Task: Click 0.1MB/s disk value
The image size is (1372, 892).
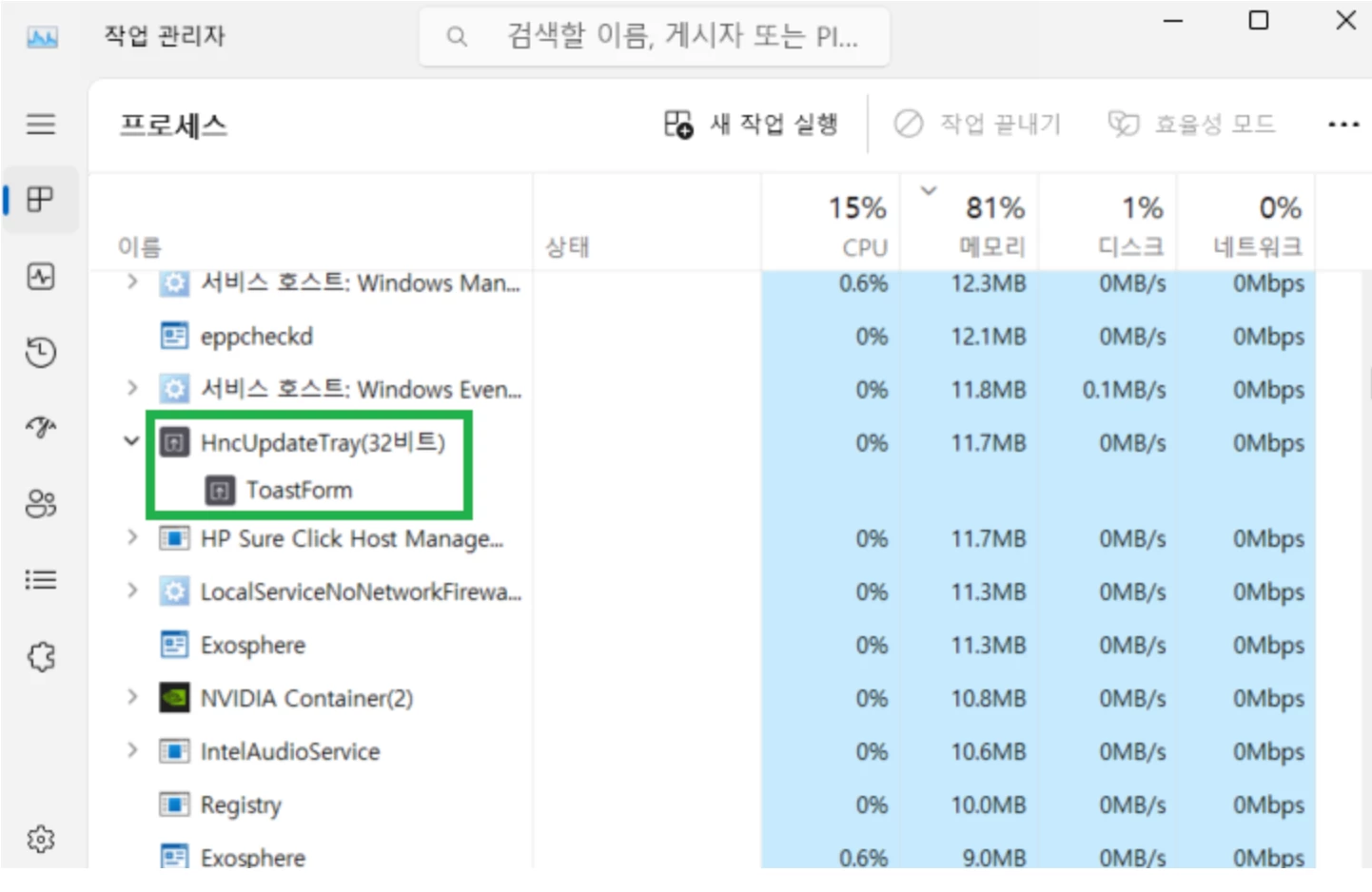Action: pos(1124,389)
